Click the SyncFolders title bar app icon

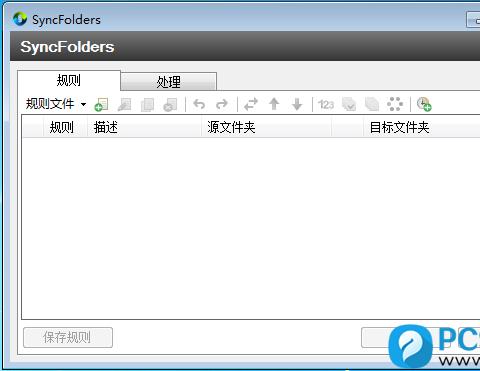[20, 19]
